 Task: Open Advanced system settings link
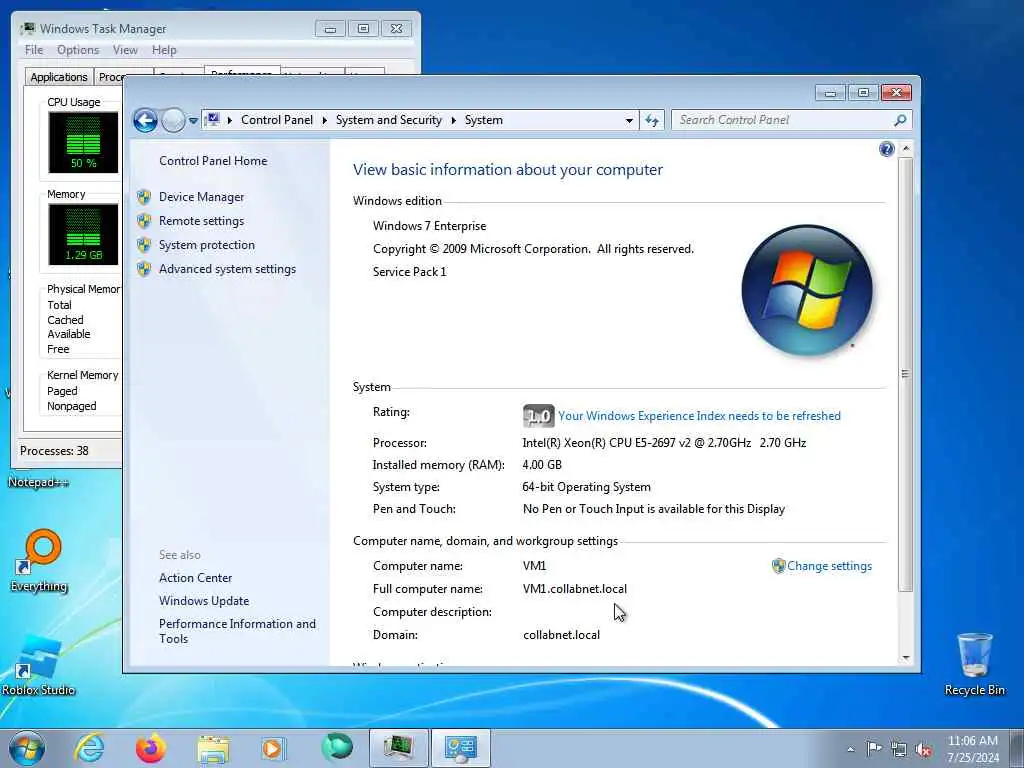click(227, 269)
